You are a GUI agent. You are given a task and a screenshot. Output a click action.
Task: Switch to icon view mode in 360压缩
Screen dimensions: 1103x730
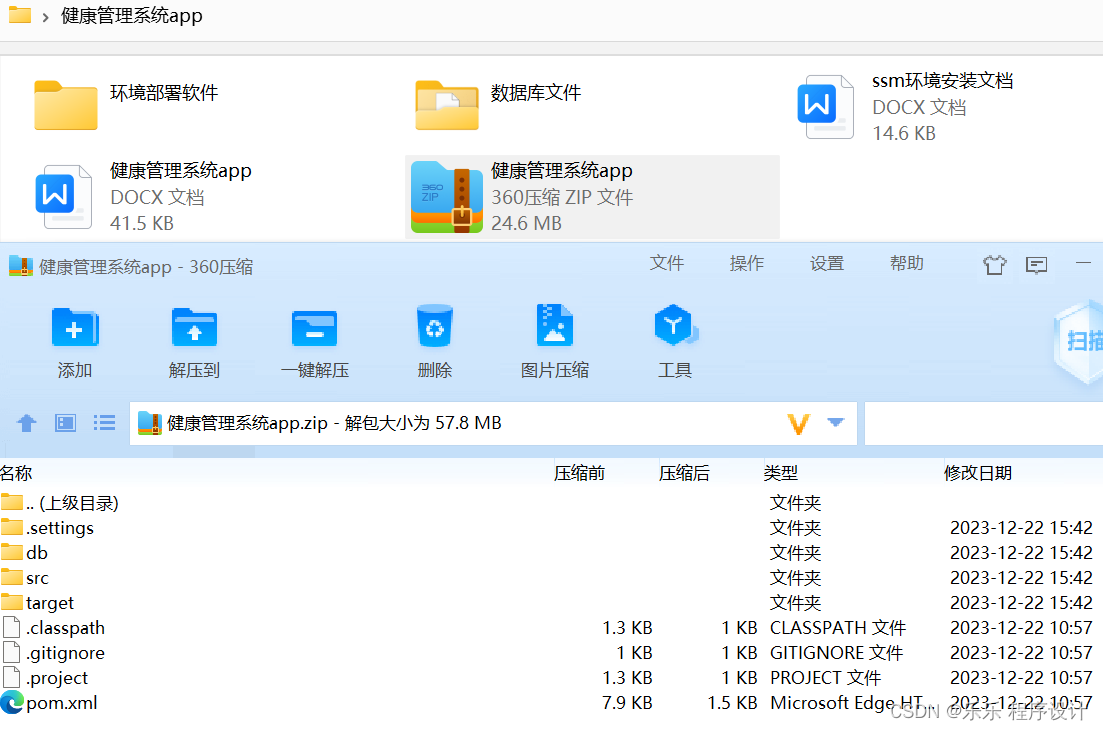pos(65,423)
